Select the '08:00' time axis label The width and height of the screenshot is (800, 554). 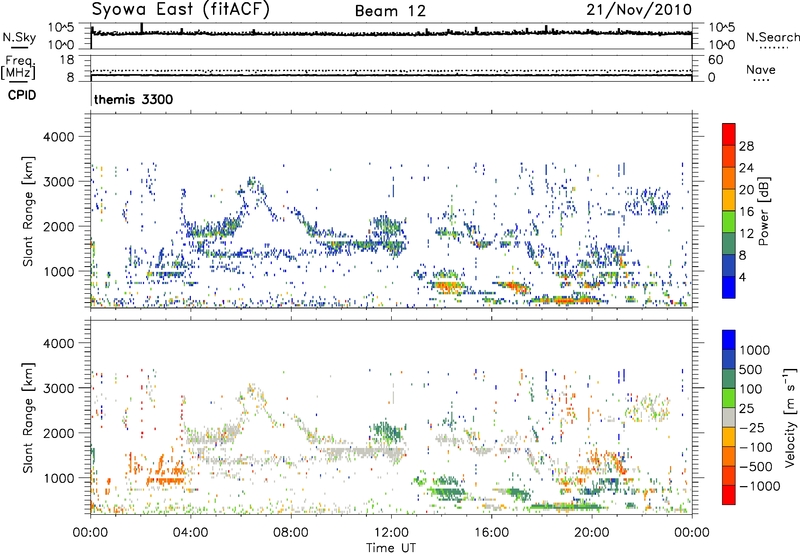291,533
